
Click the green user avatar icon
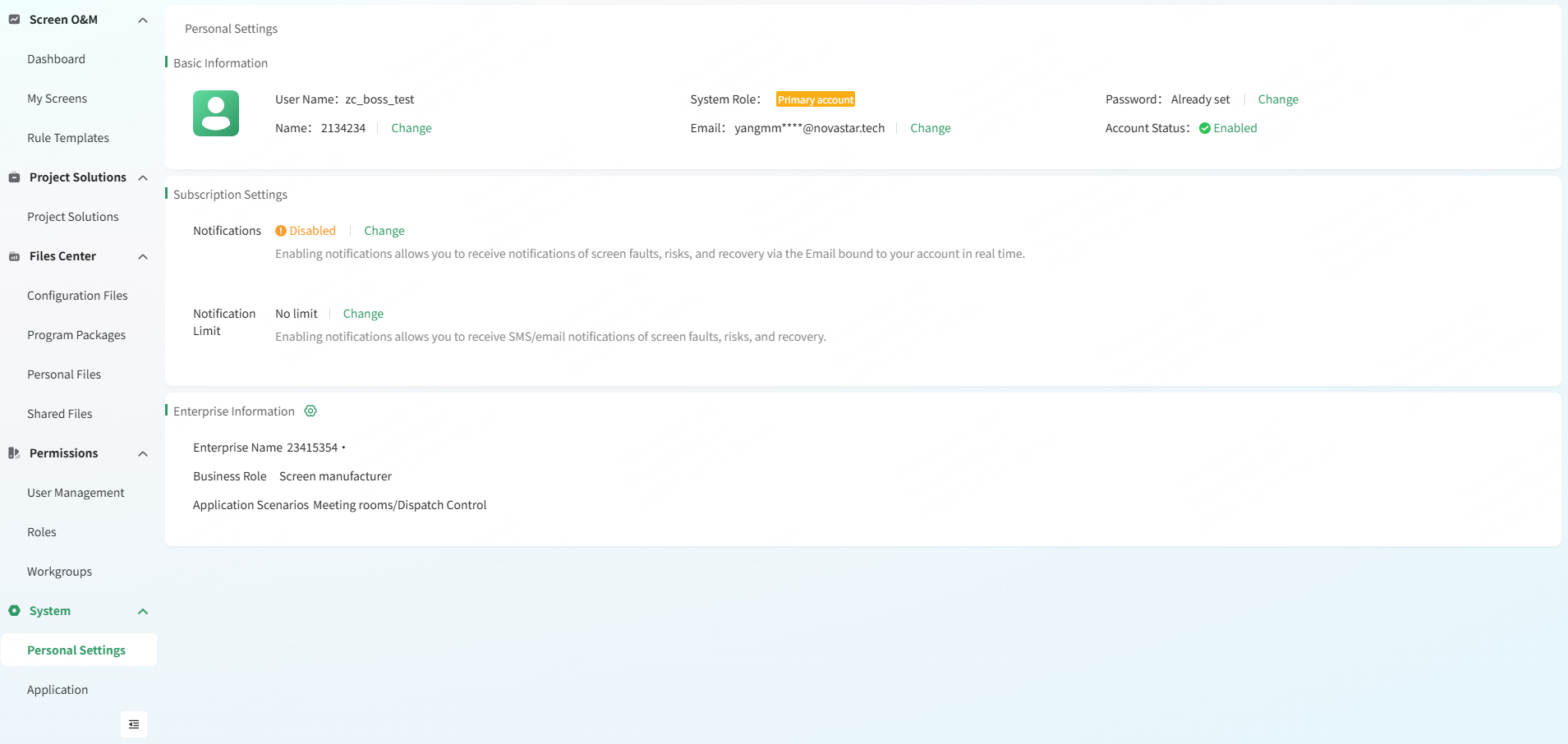tap(216, 113)
